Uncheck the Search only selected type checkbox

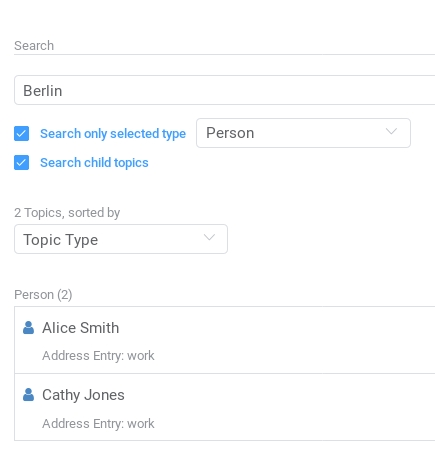click(x=21, y=134)
